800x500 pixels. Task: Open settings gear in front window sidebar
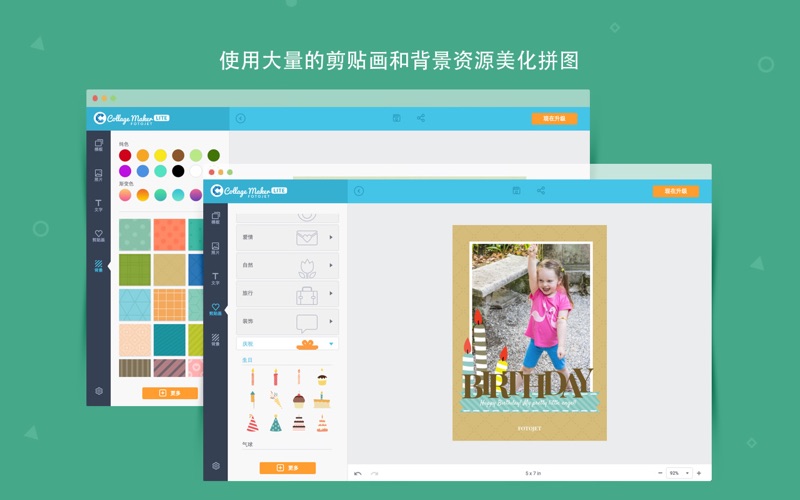pyautogui.click(x=216, y=466)
